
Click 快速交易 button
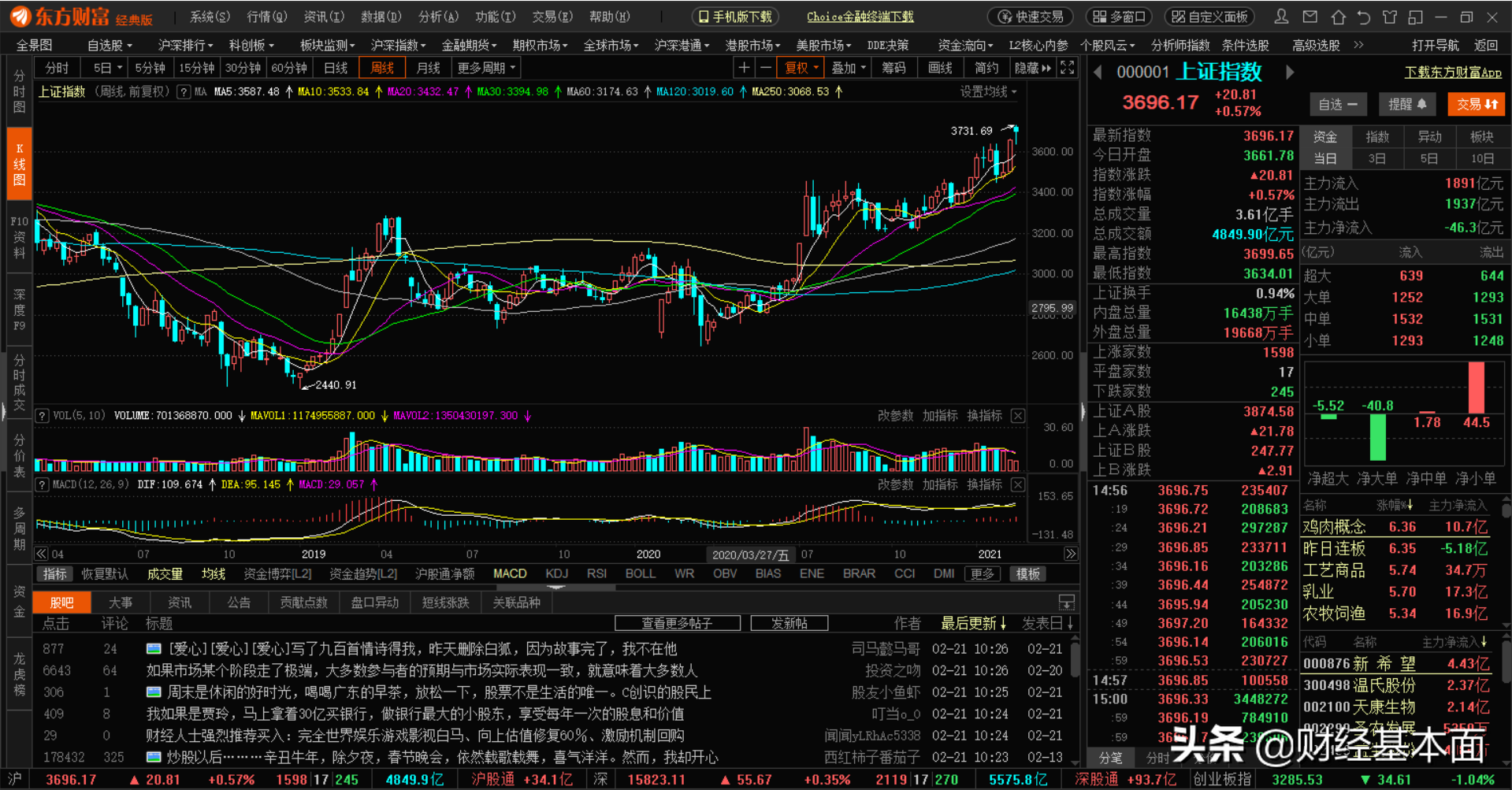point(1031,17)
